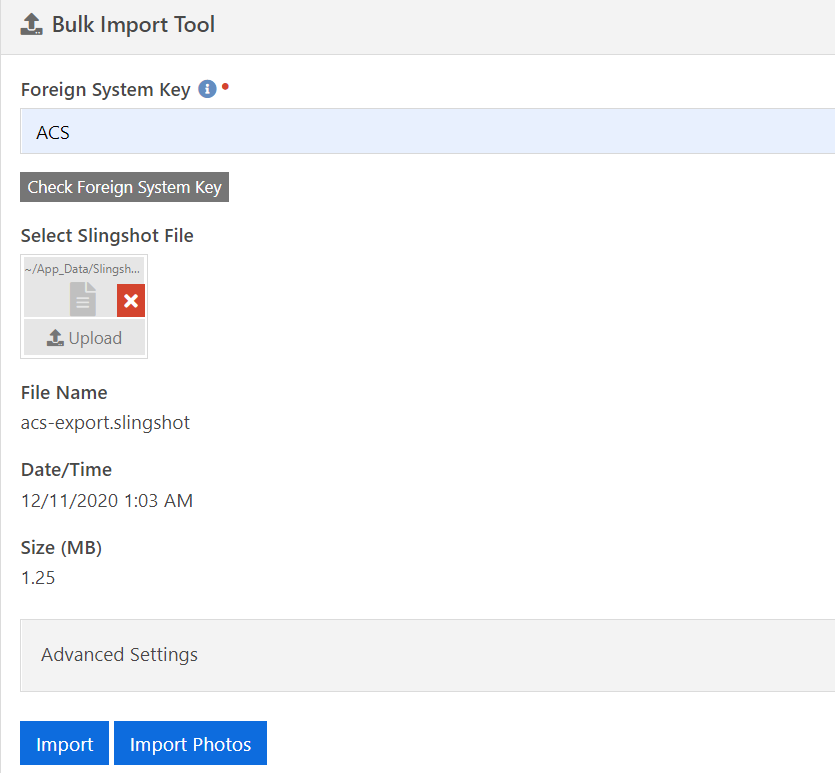Click Upload to choose a Slingshot file

pyautogui.click(x=84, y=338)
